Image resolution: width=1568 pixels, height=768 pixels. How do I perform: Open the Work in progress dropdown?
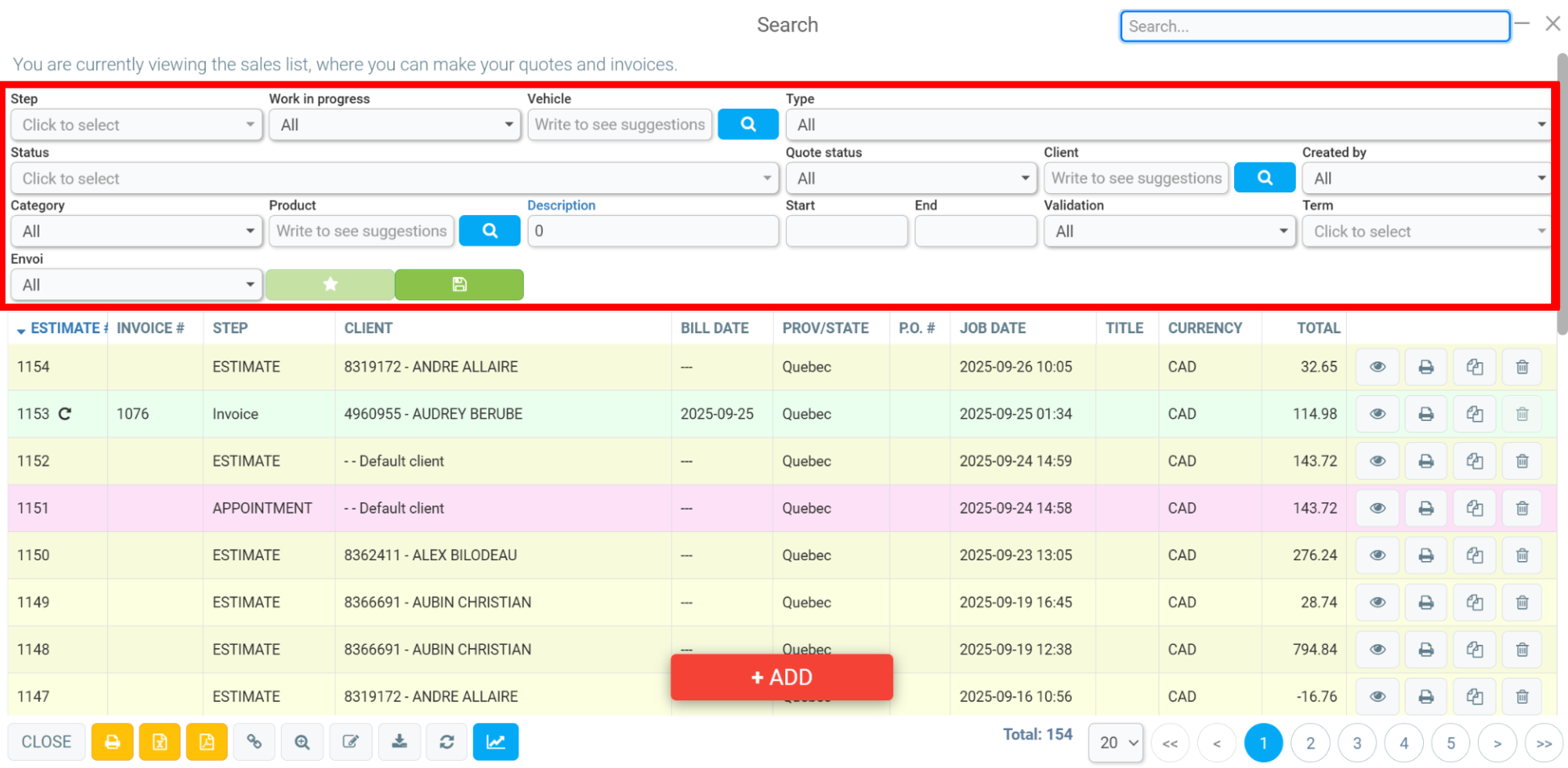pyautogui.click(x=394, y=125)
